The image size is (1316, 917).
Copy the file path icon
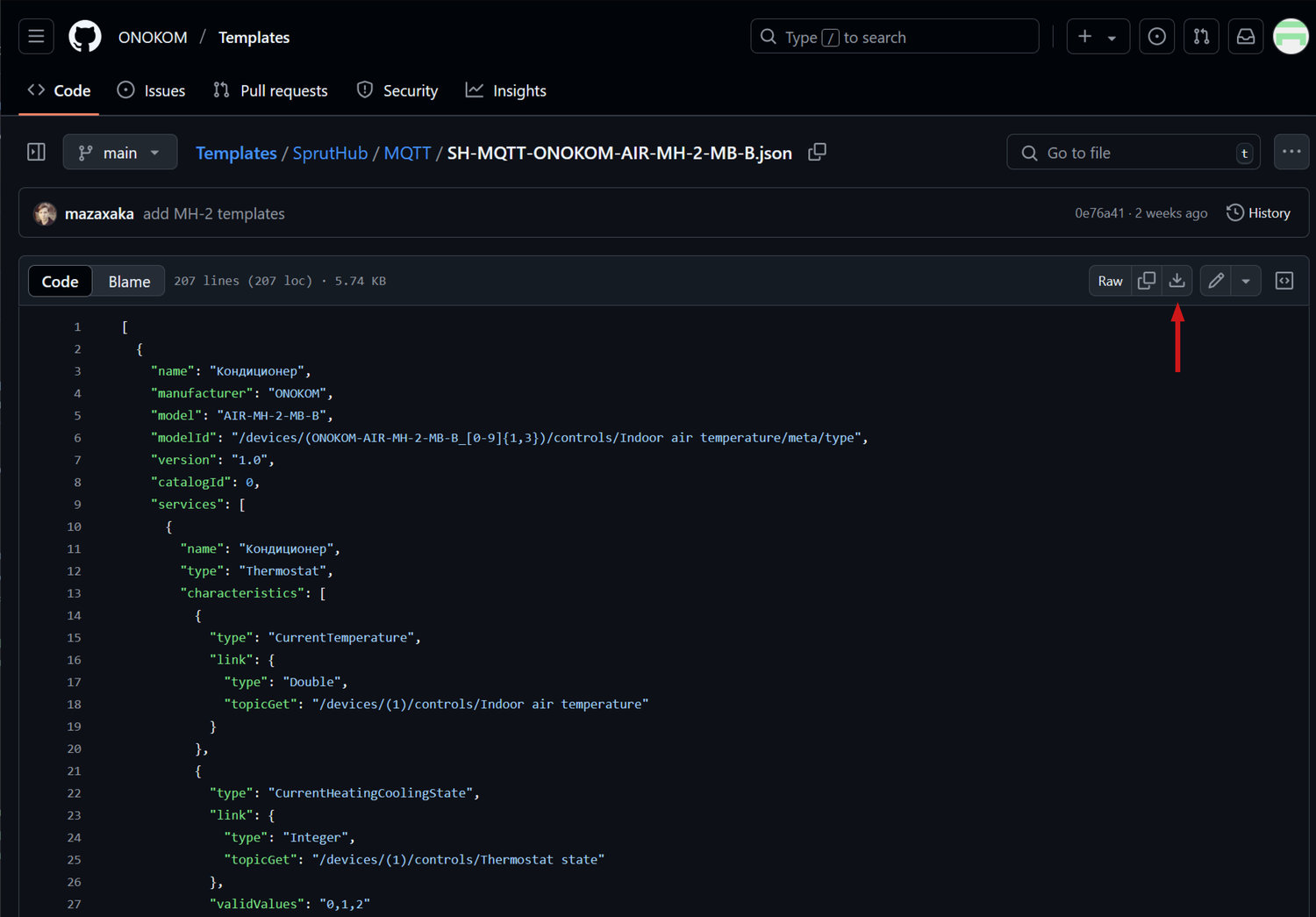pyautogui.click(x=817, y=152)
